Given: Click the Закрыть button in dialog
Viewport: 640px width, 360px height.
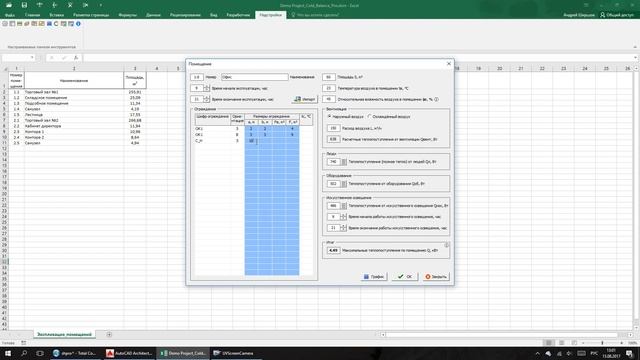Looking at the screenshot, I should 436,277.
